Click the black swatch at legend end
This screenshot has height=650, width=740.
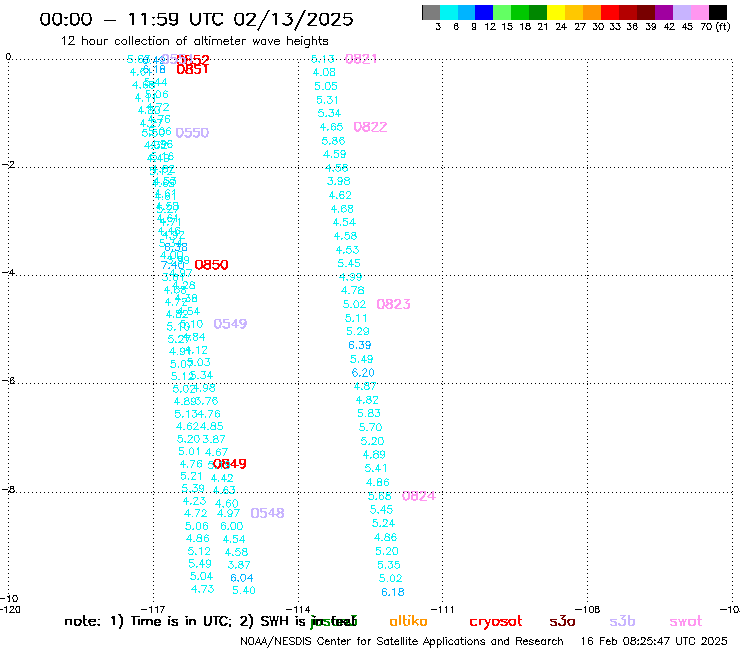pyautogui.click(x=718, y=12)
